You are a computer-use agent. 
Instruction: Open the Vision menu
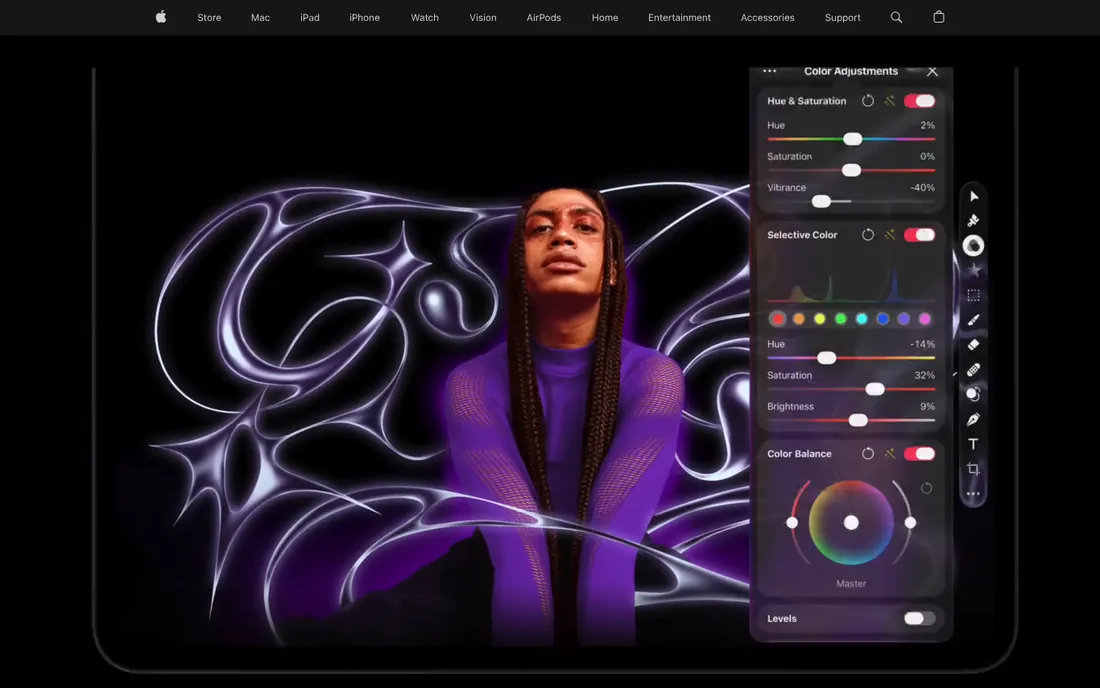483,18
